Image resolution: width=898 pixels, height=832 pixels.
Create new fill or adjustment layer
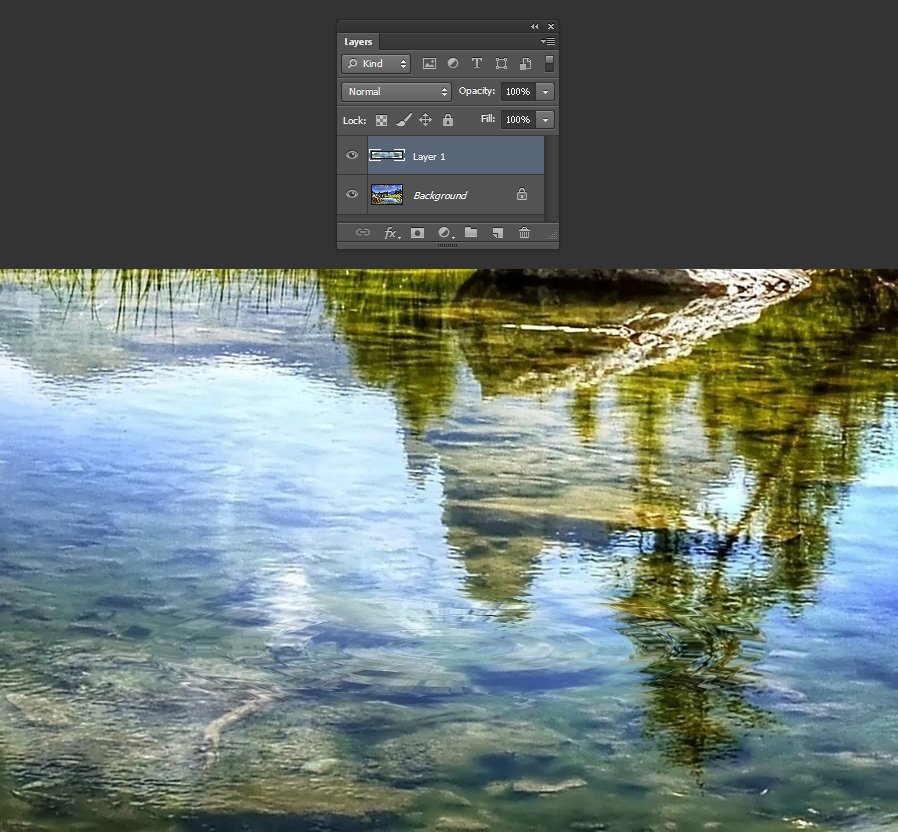coord(446,233)
